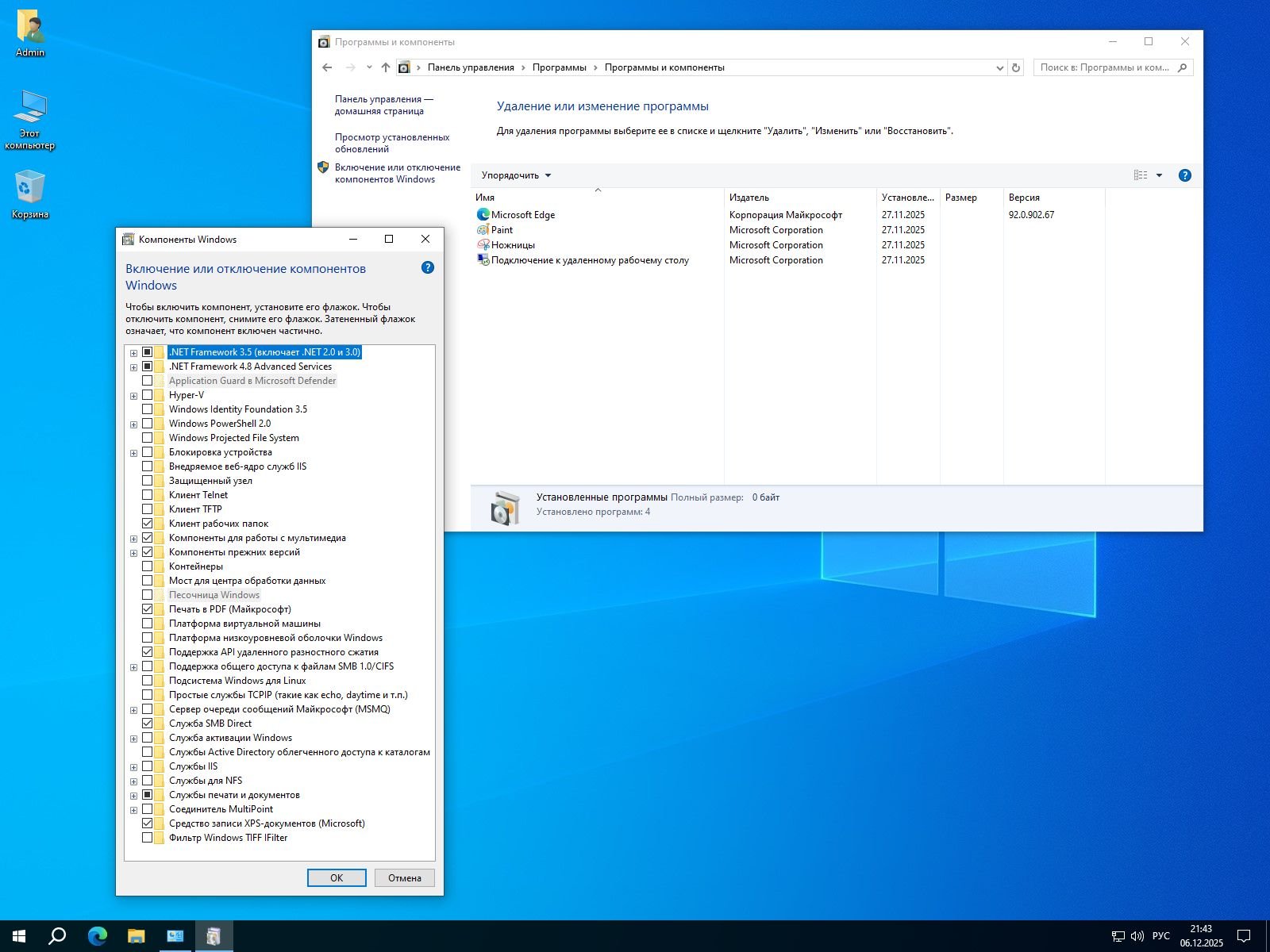Click the up-folder arrow in navigation bar
Image resolution: width=1270 pixels, height=952 pixels.
point(386,67)
